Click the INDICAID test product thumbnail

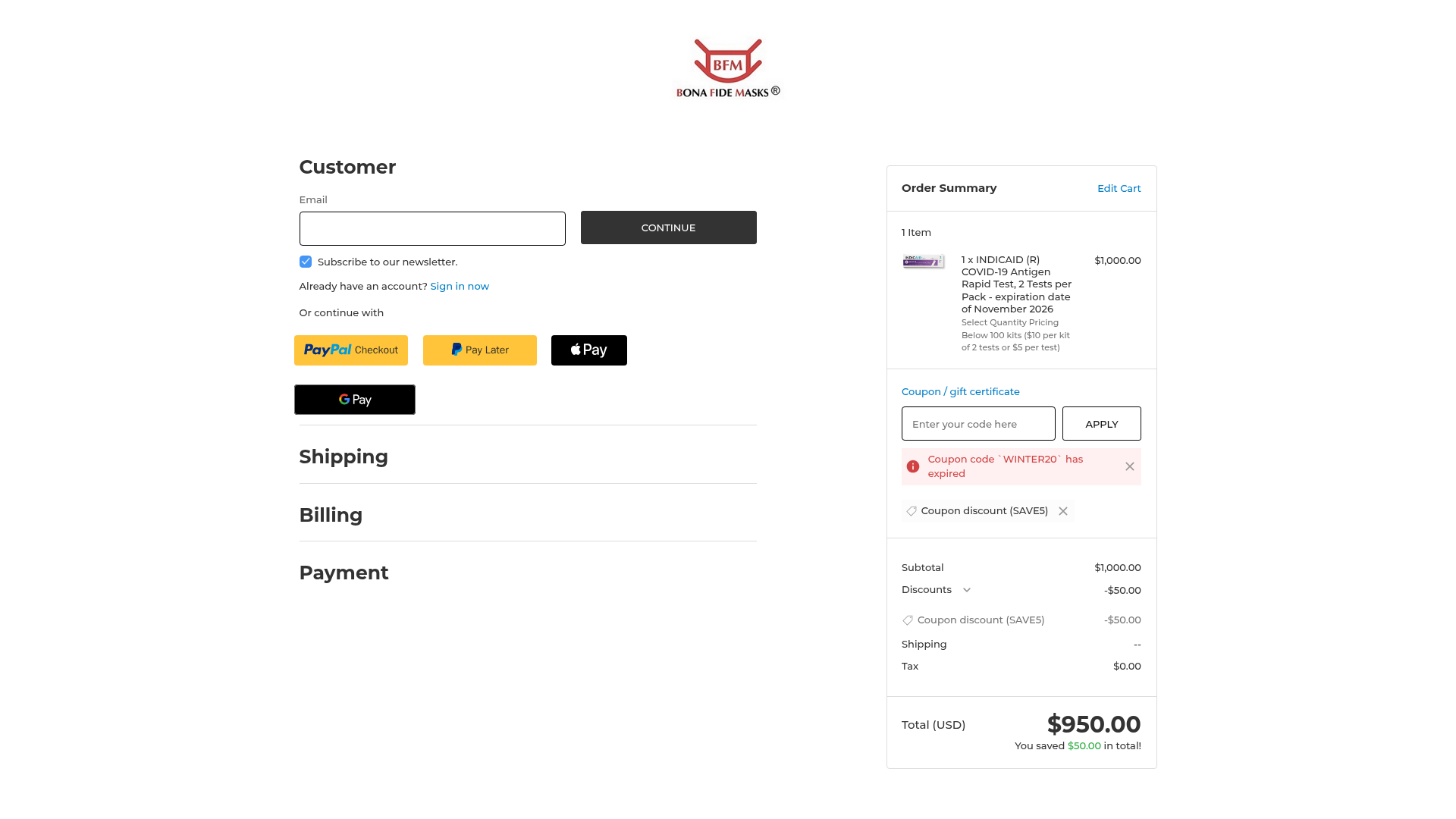coord(924,262)
